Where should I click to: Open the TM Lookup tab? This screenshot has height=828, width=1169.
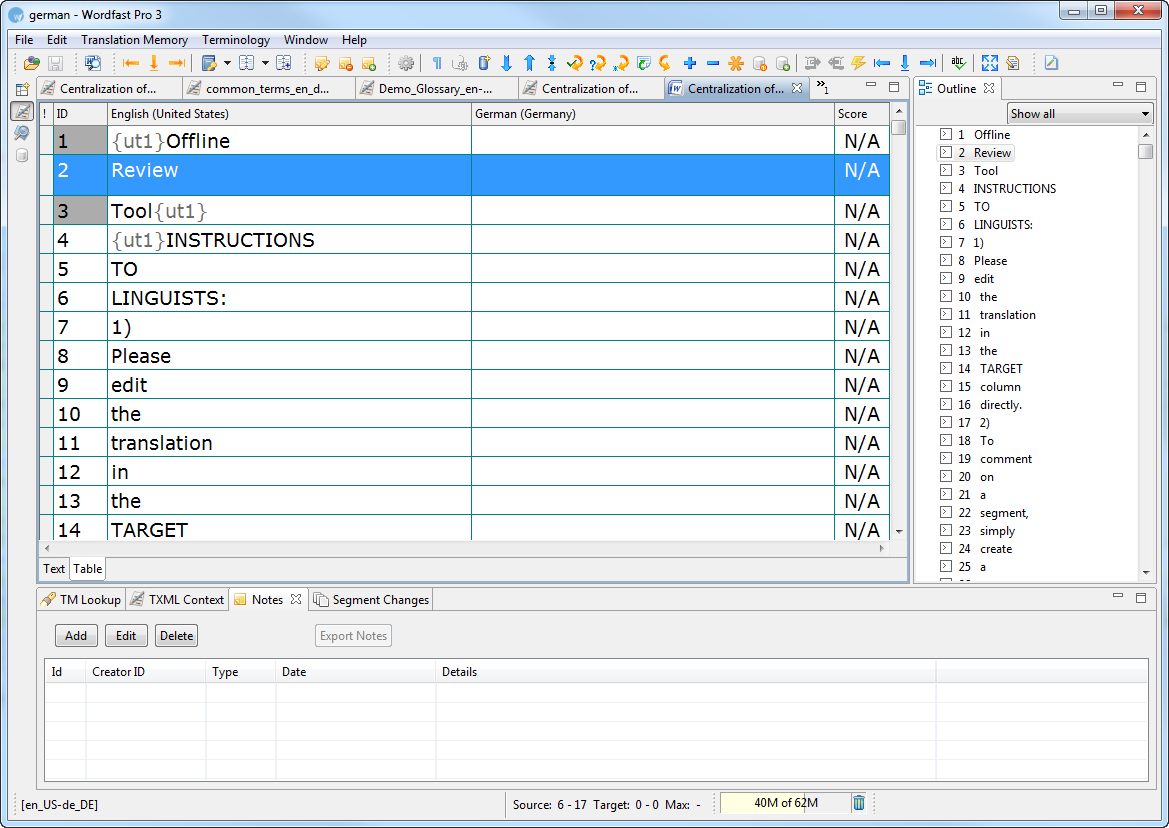pos(81,600)
